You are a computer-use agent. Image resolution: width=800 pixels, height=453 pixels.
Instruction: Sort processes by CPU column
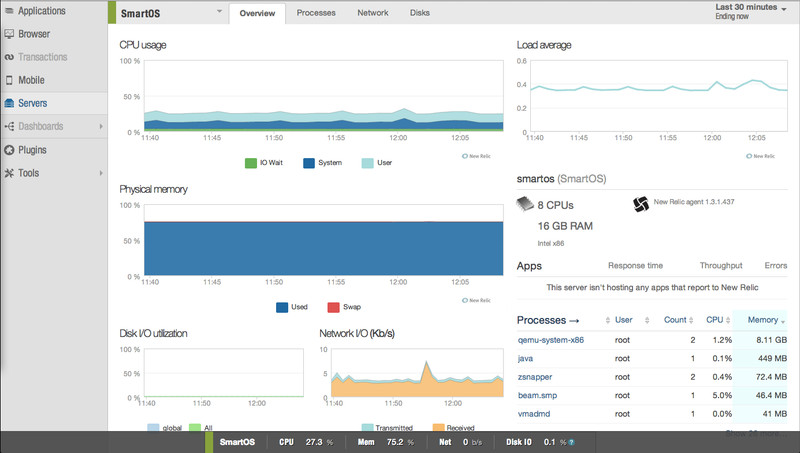tap(714, 320)
